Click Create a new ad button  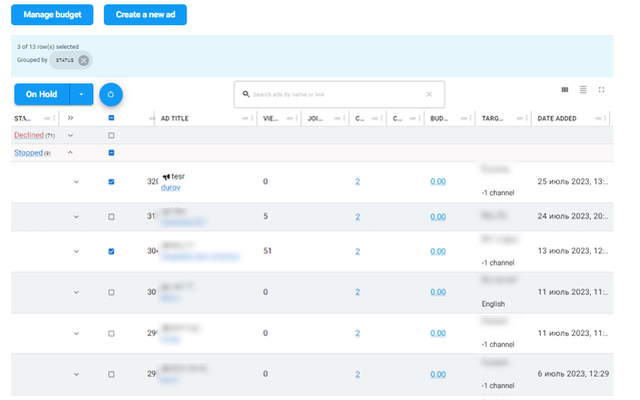tap(145, 15)
